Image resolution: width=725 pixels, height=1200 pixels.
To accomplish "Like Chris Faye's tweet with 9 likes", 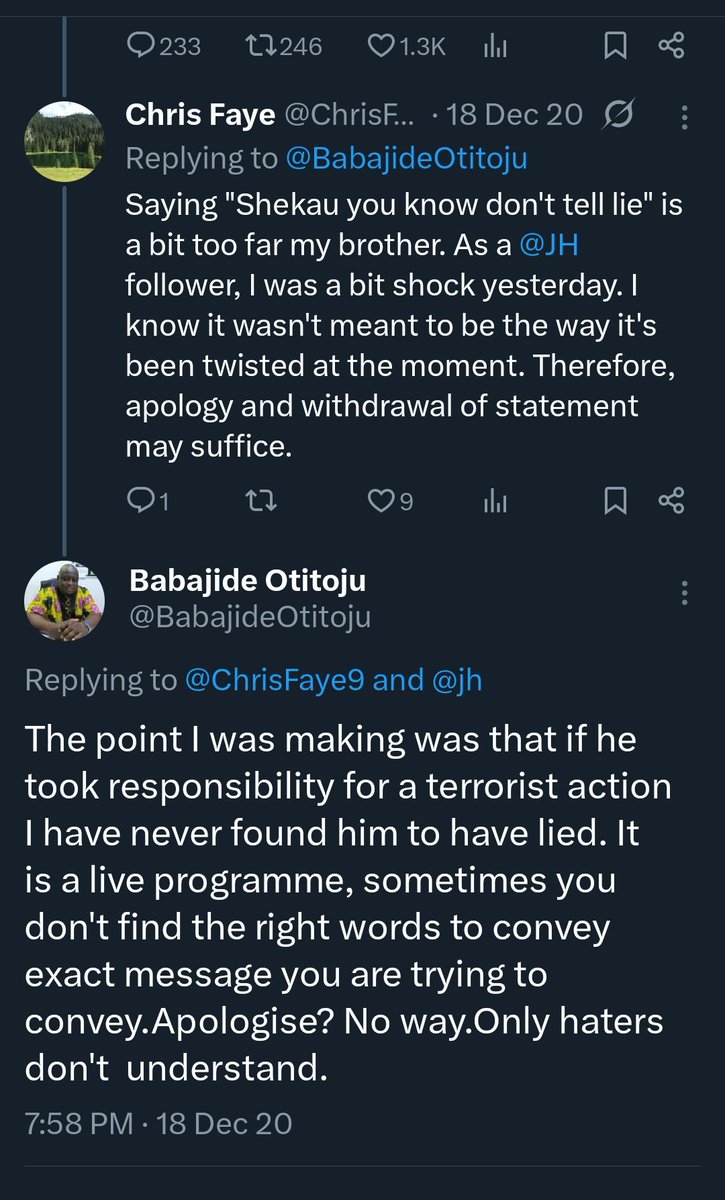I will [x=382, y=501].
